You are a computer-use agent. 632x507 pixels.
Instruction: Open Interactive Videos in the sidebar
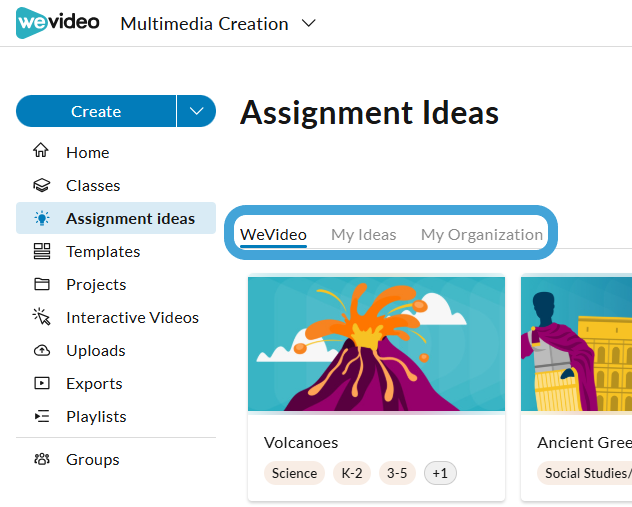pyautogui.click(x=116, y=318)
